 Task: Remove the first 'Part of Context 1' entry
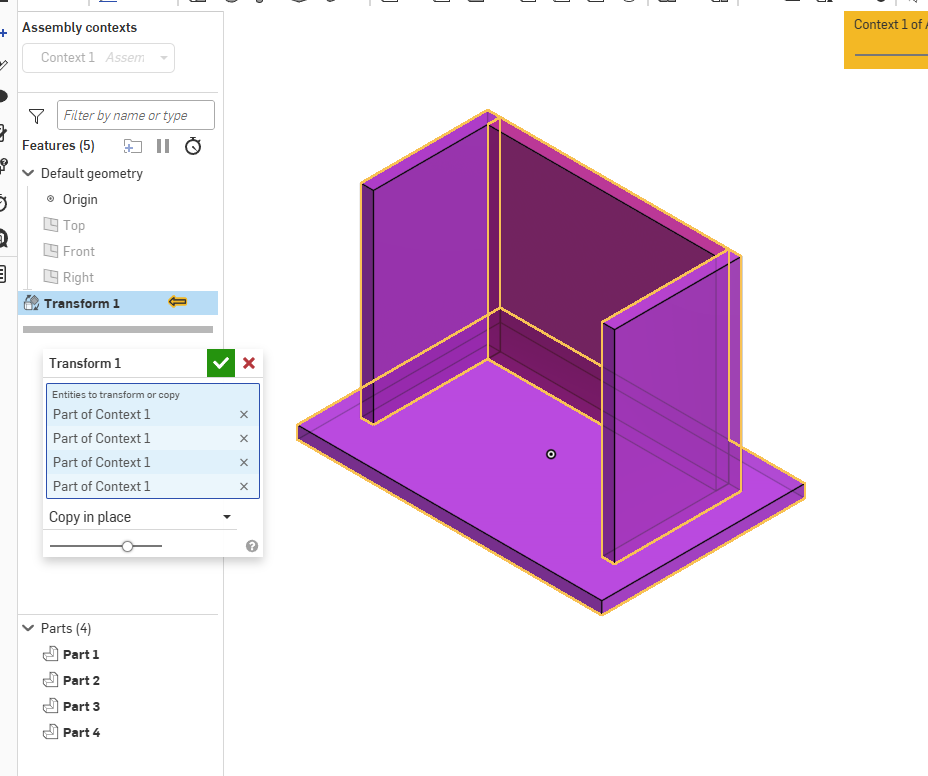(x=244, y=414)
